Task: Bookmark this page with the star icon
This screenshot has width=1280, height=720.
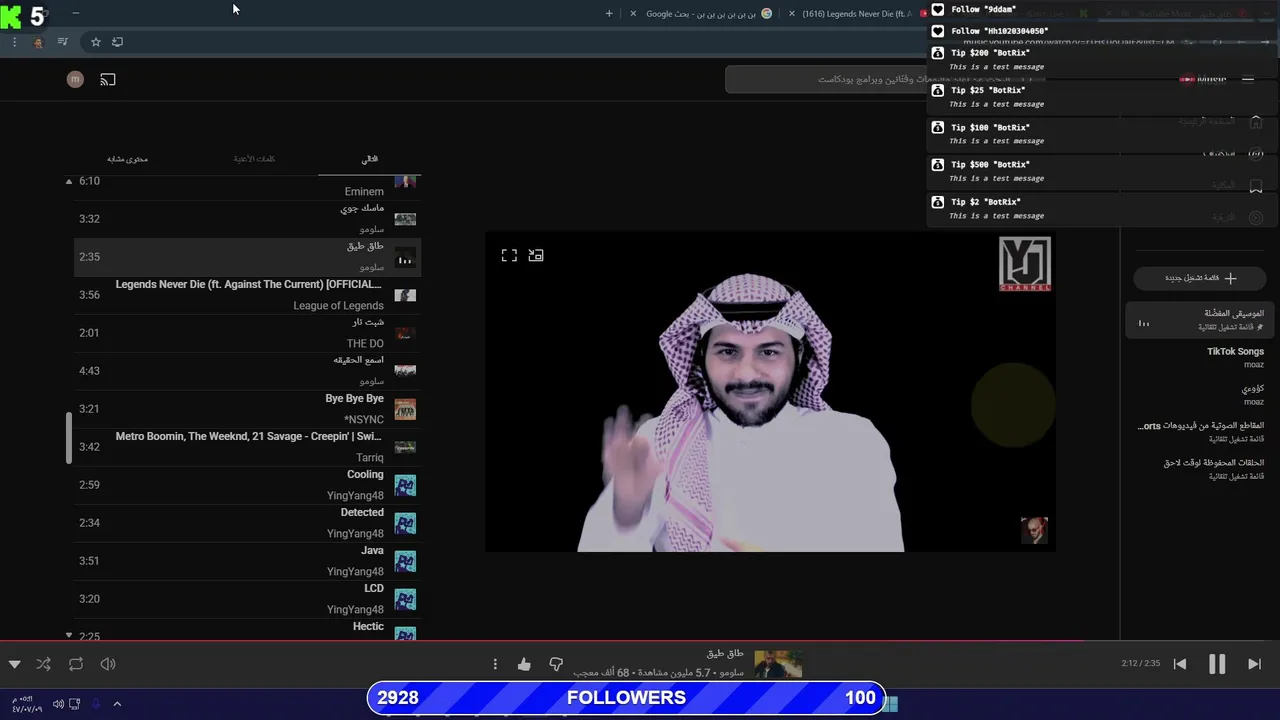Action: (x=96, y=42)
